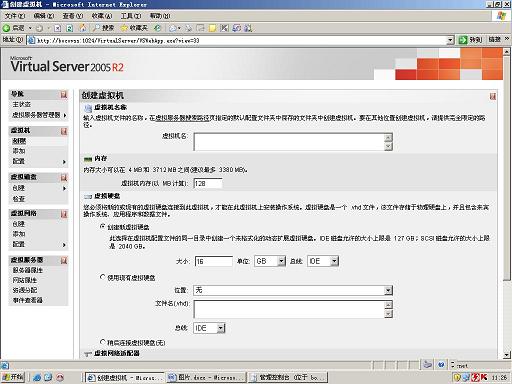Open the IDE bus dropdown beside size
The image size is (512, 384).
point(323,261)
